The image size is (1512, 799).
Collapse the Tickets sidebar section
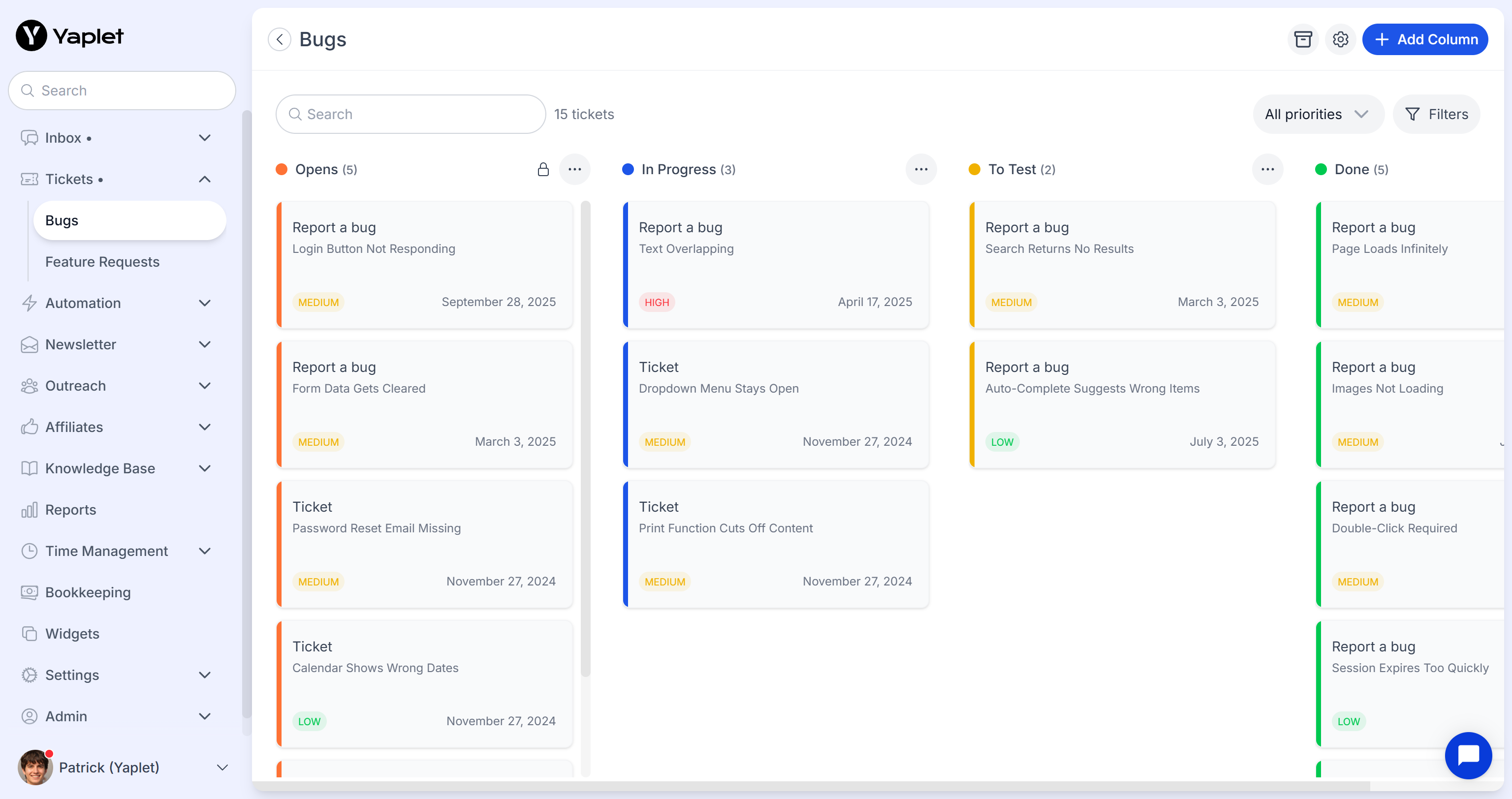(x=204, y=180)
